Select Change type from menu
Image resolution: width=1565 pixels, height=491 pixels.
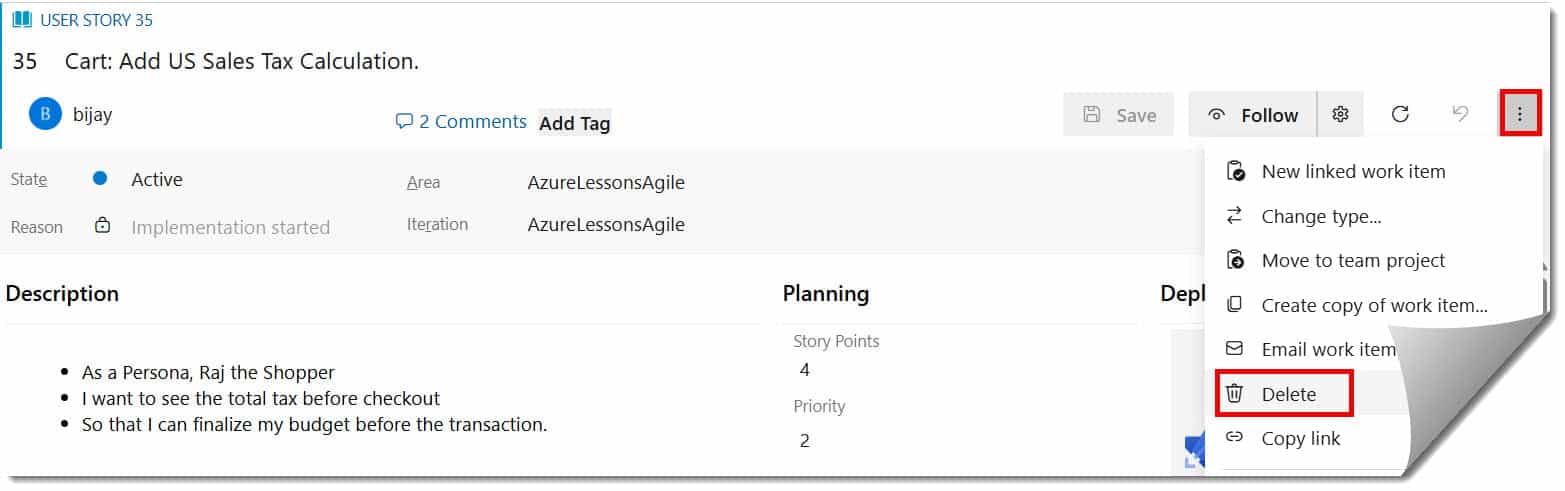pos(1321,216)
